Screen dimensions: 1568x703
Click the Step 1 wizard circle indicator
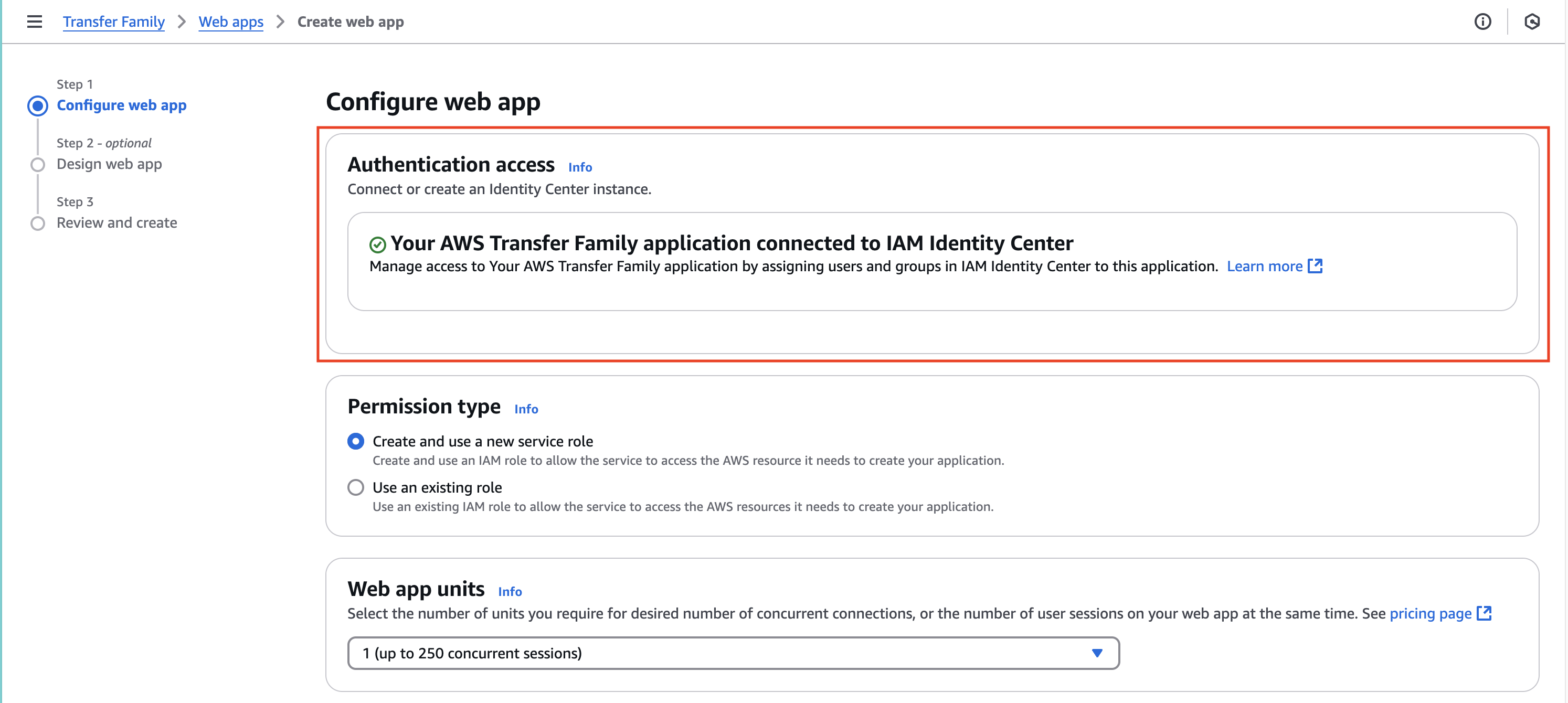point(38,106)
